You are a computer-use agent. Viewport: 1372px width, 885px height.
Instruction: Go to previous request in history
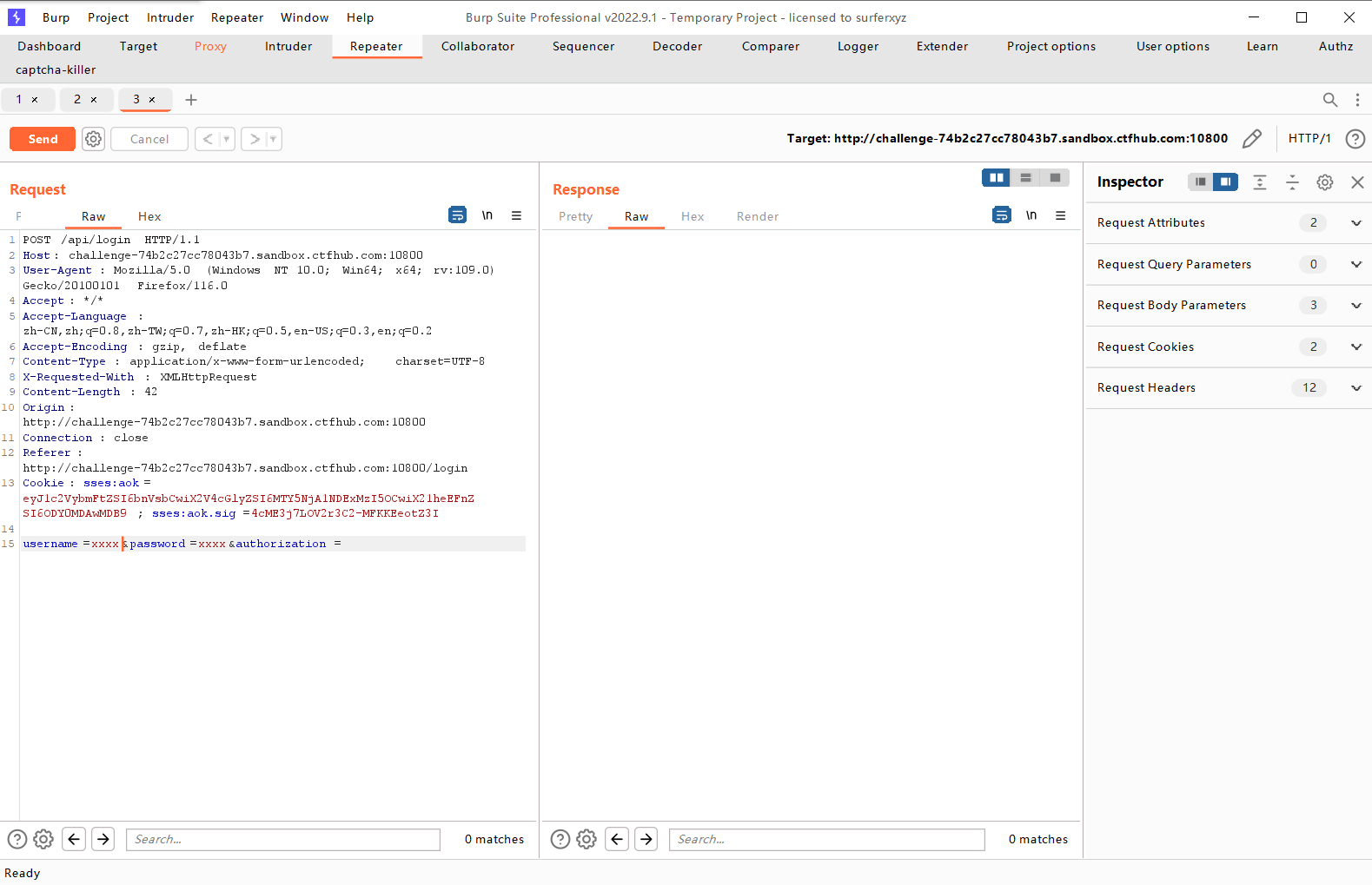coord(208,139)
